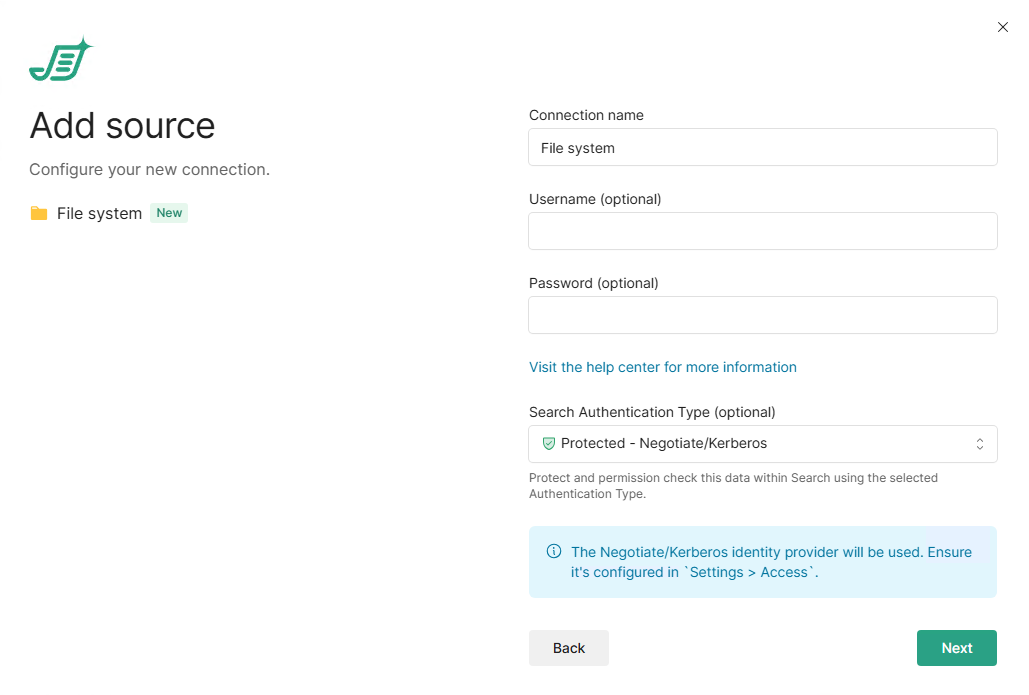The image size is (1029, 695).
Task: Click the Search Authentication Type label
Action: pos(651,412)
